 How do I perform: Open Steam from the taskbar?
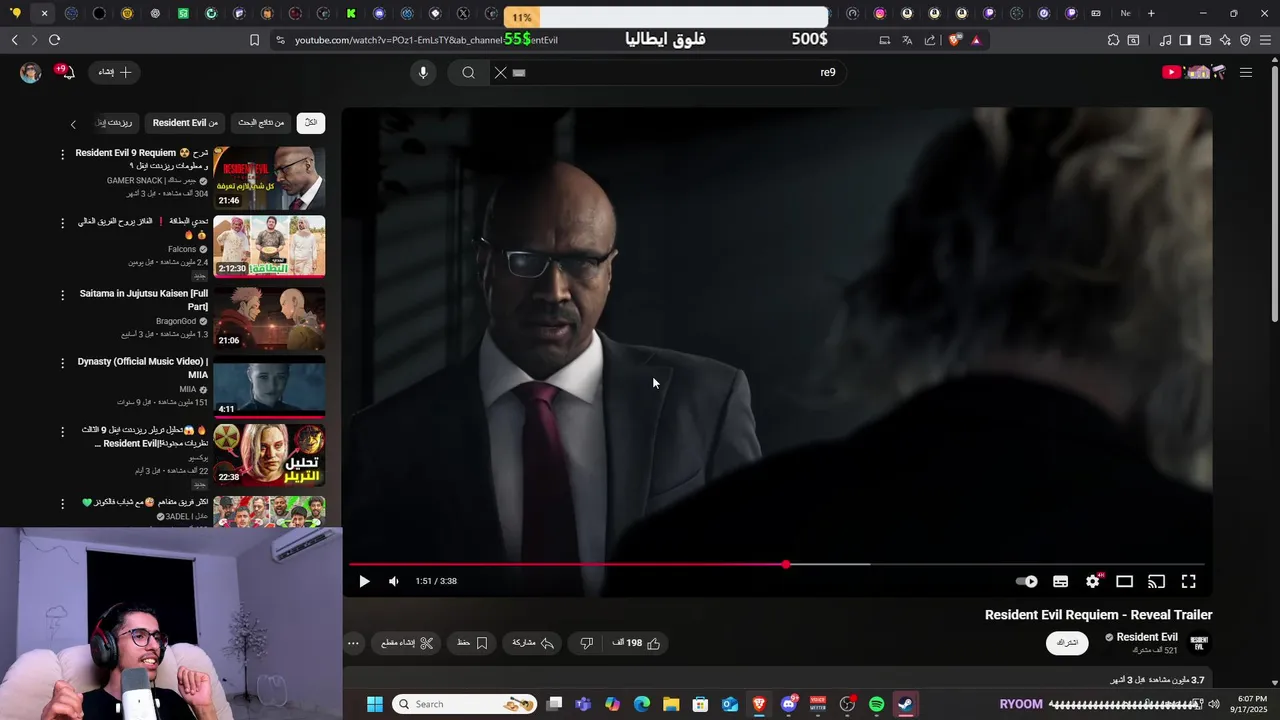coord(905,704)
